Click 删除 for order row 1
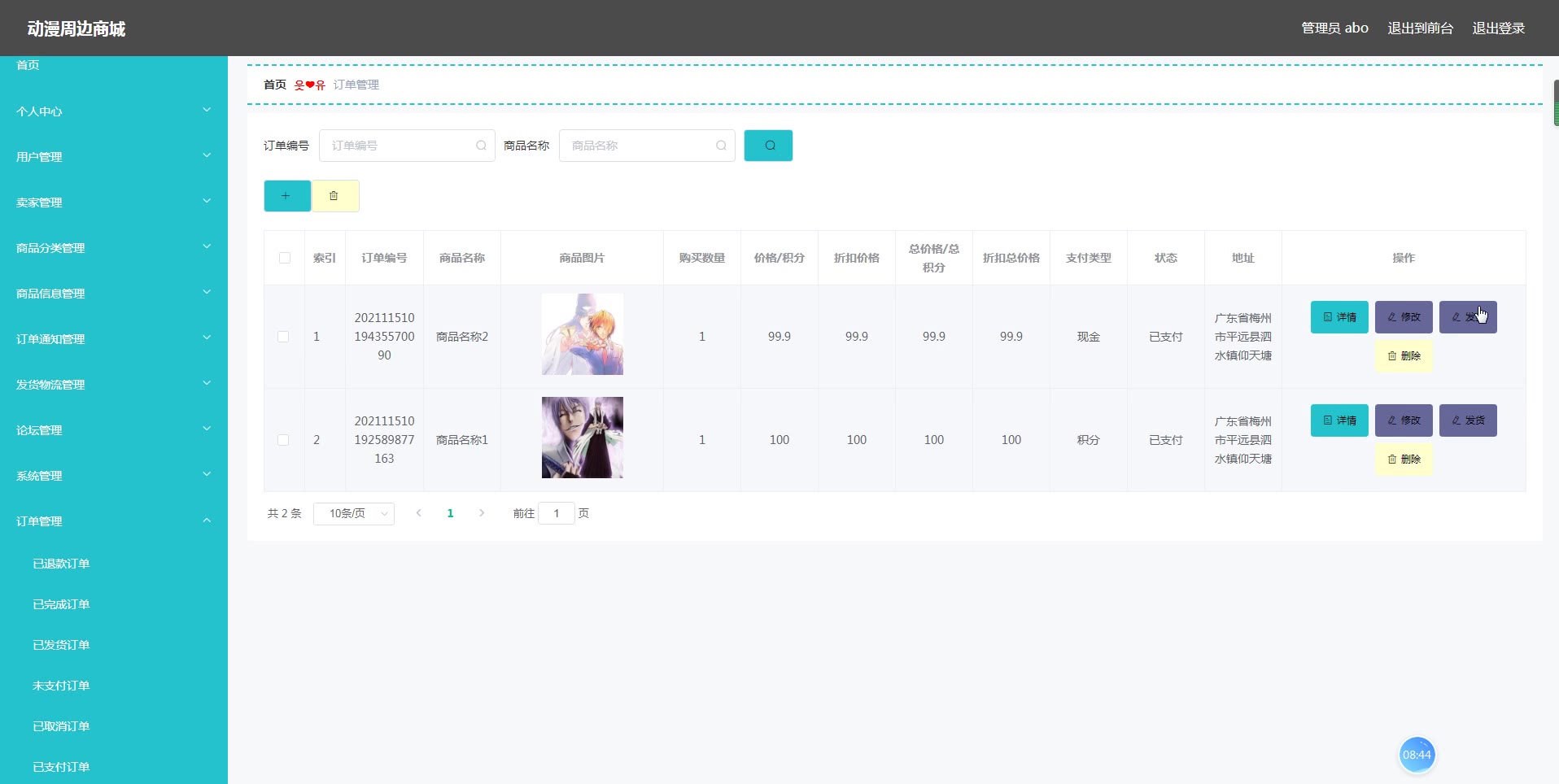This screenshot has width=1559, height=784. tap(1404, 356)
